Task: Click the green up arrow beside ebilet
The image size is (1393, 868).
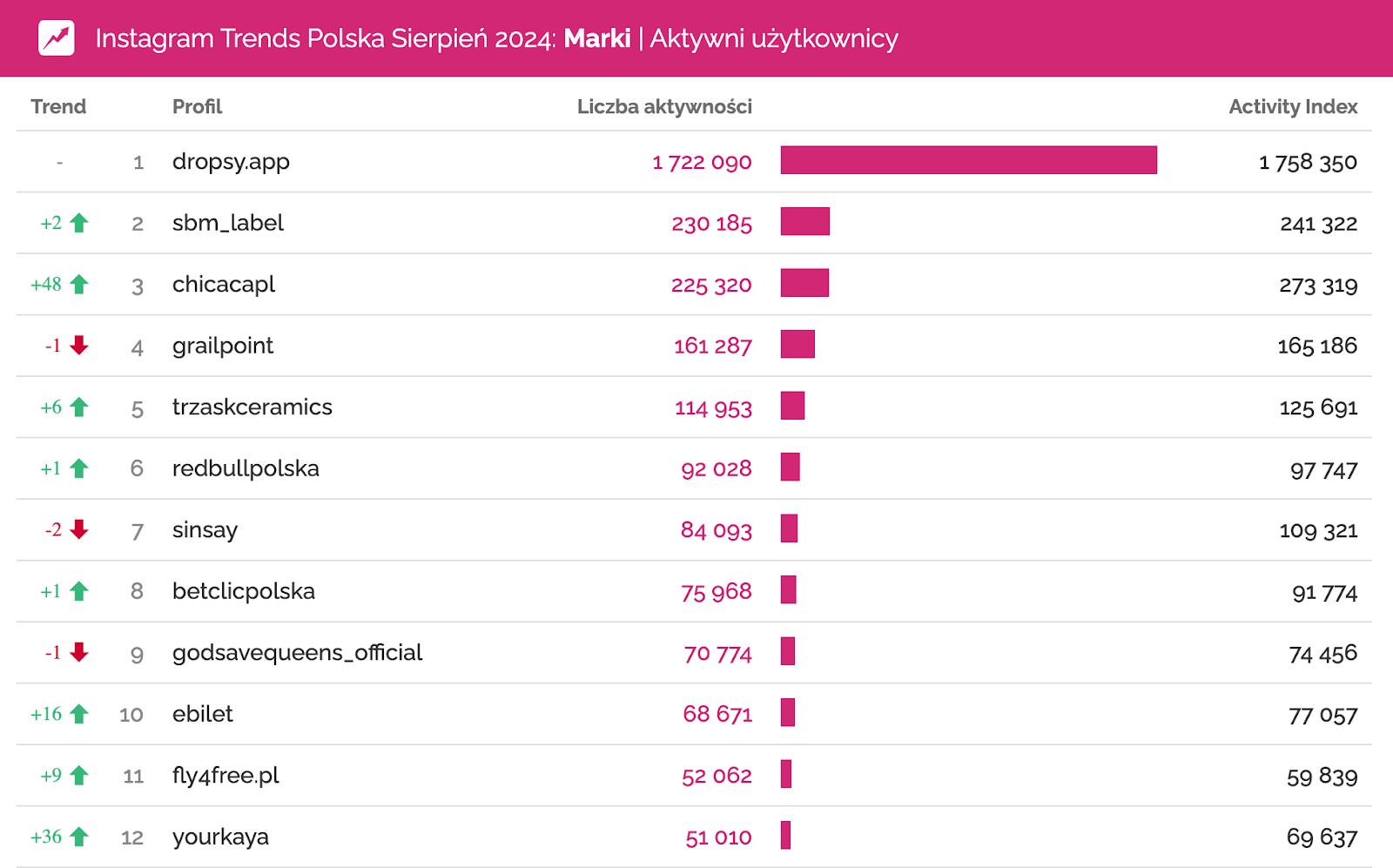Action: pos(79,714)
